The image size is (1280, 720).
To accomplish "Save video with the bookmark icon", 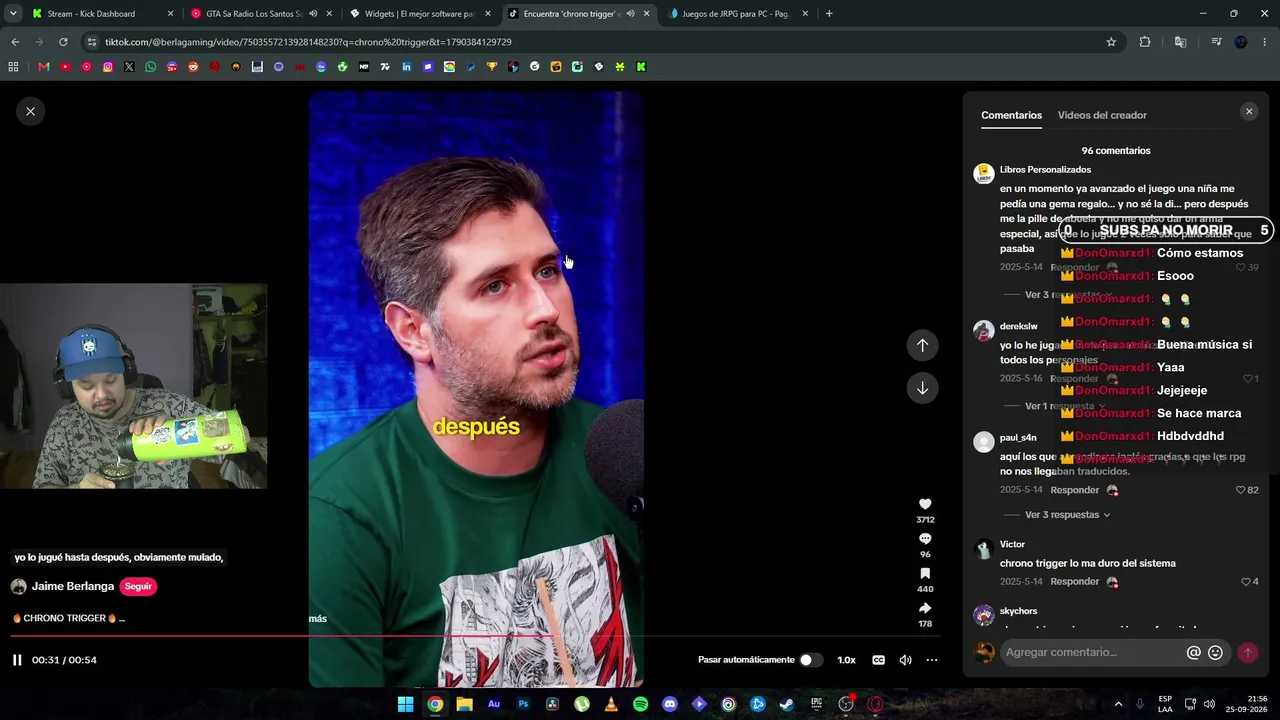I will click(x=925, y=573).
